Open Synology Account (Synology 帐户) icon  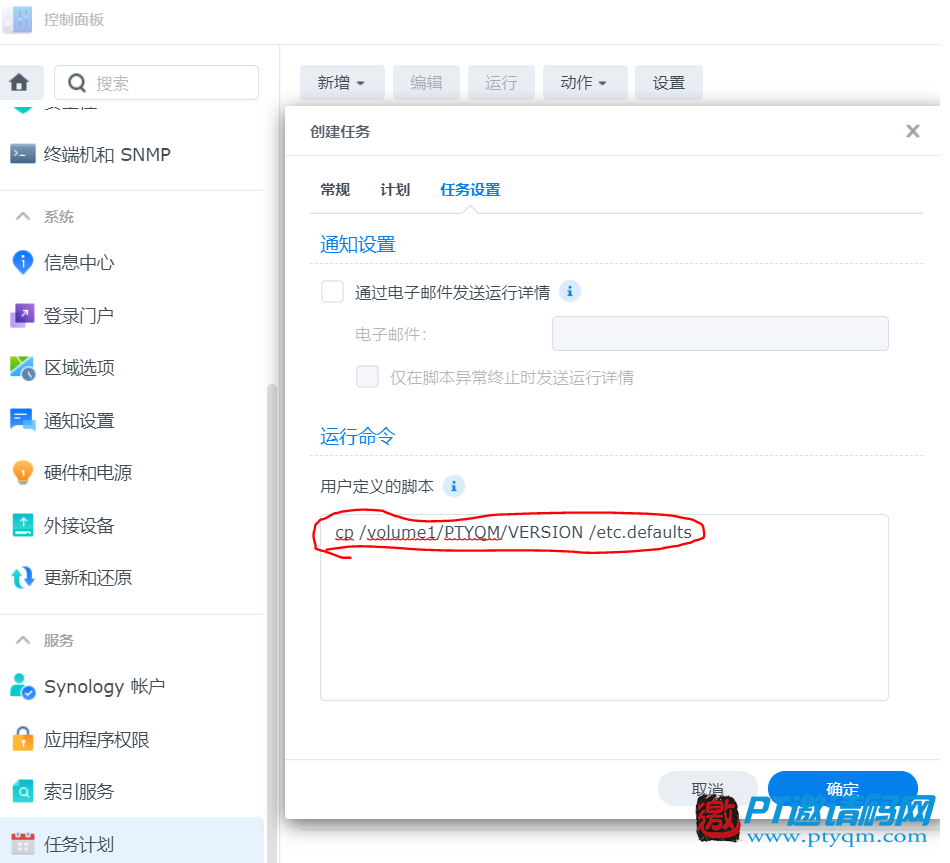[x=22, y=687]
